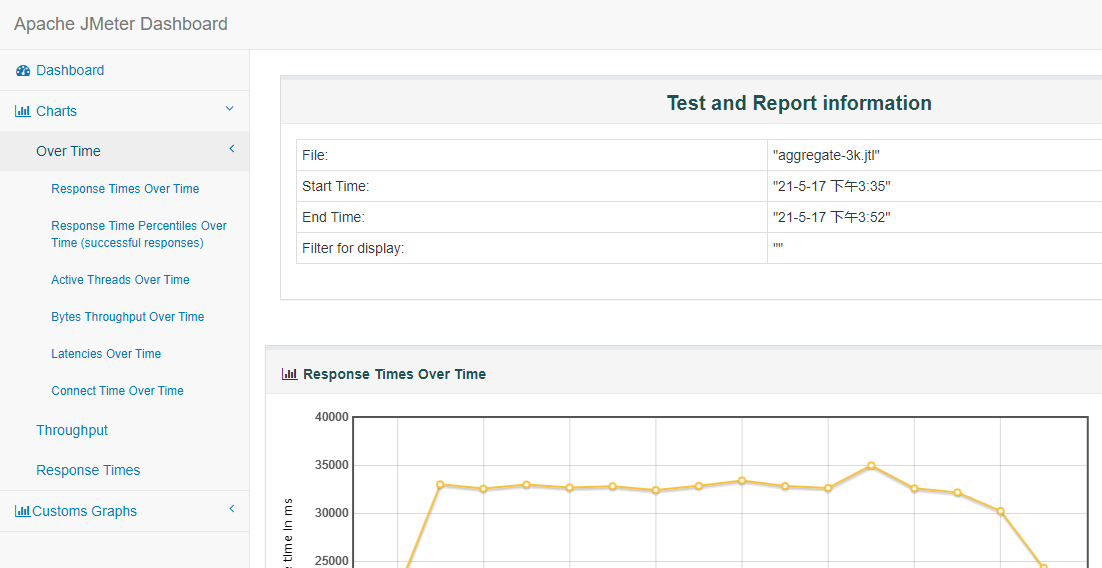1102x568 pixels.
Task: Expand the Customs Graphs arrow
Action: click(232, 509)
